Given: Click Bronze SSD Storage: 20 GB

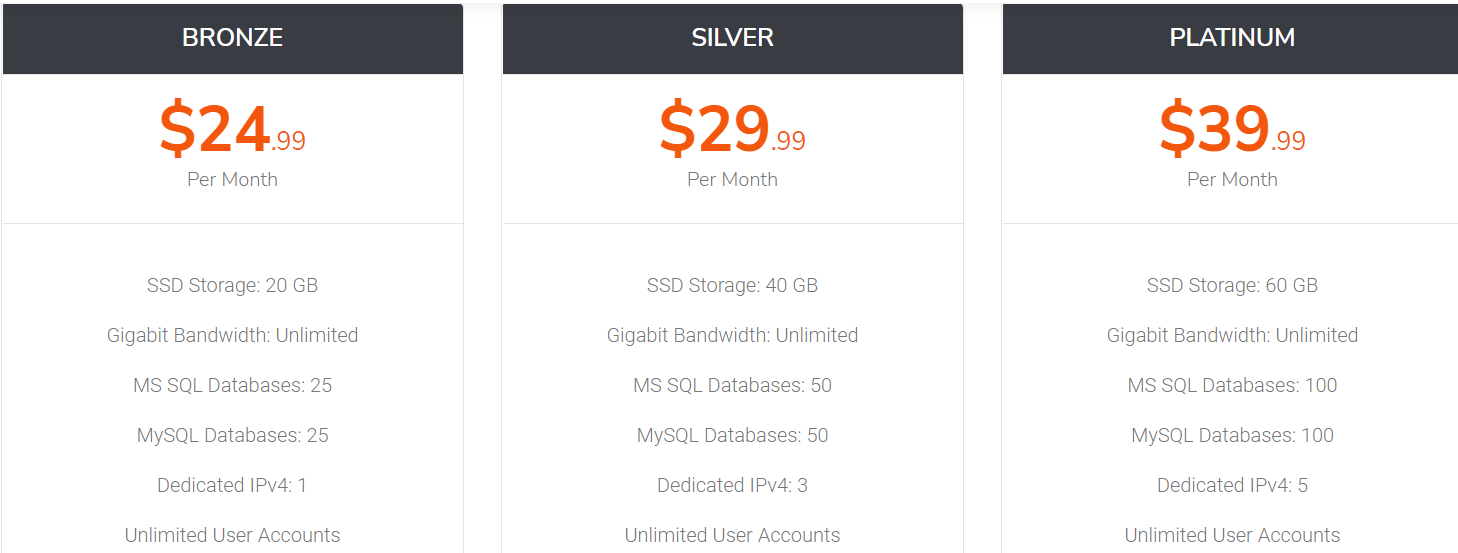Looking at the screenshot, I should click(x=232, y=285).
